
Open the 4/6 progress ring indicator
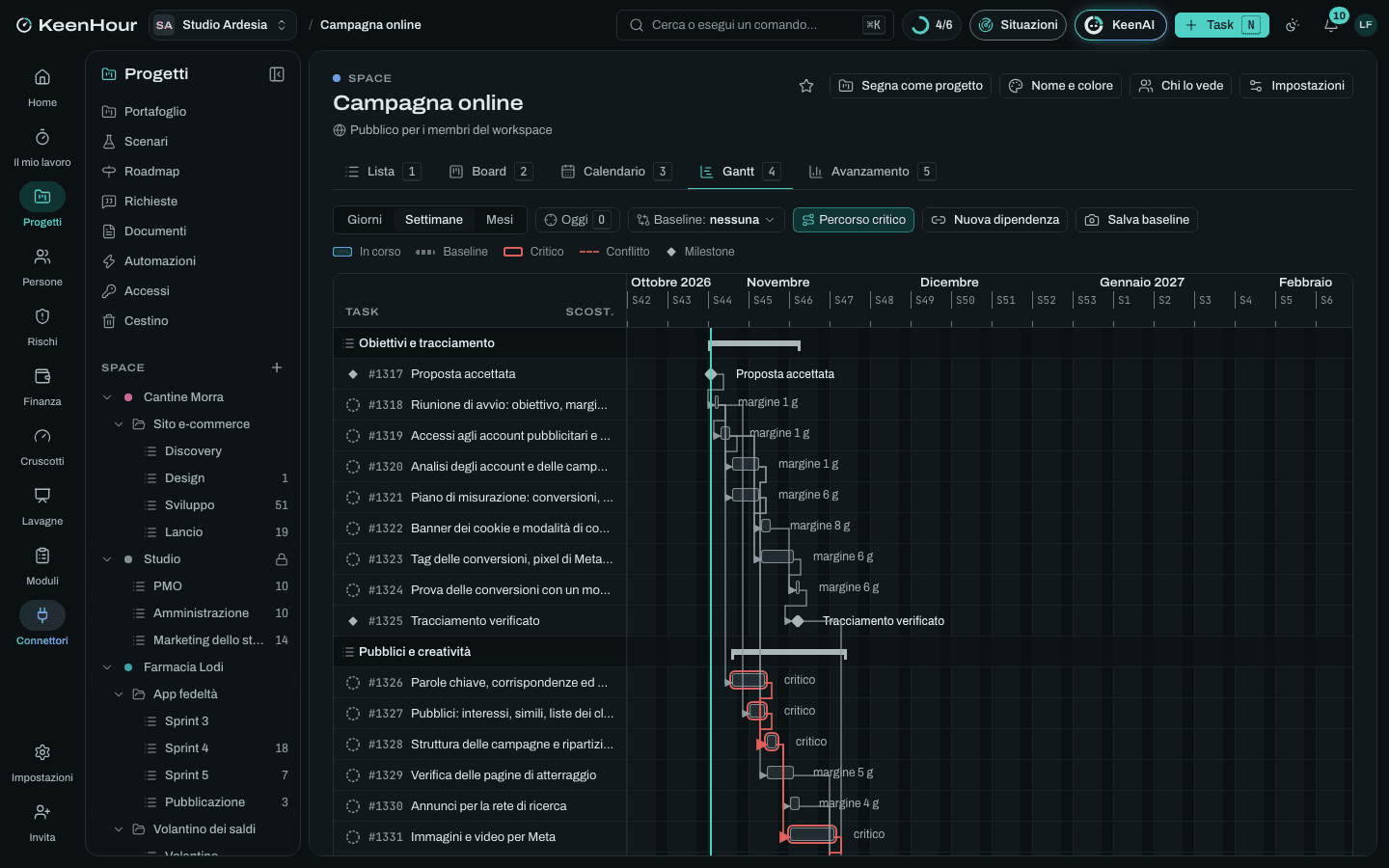[x=932, y=25]
